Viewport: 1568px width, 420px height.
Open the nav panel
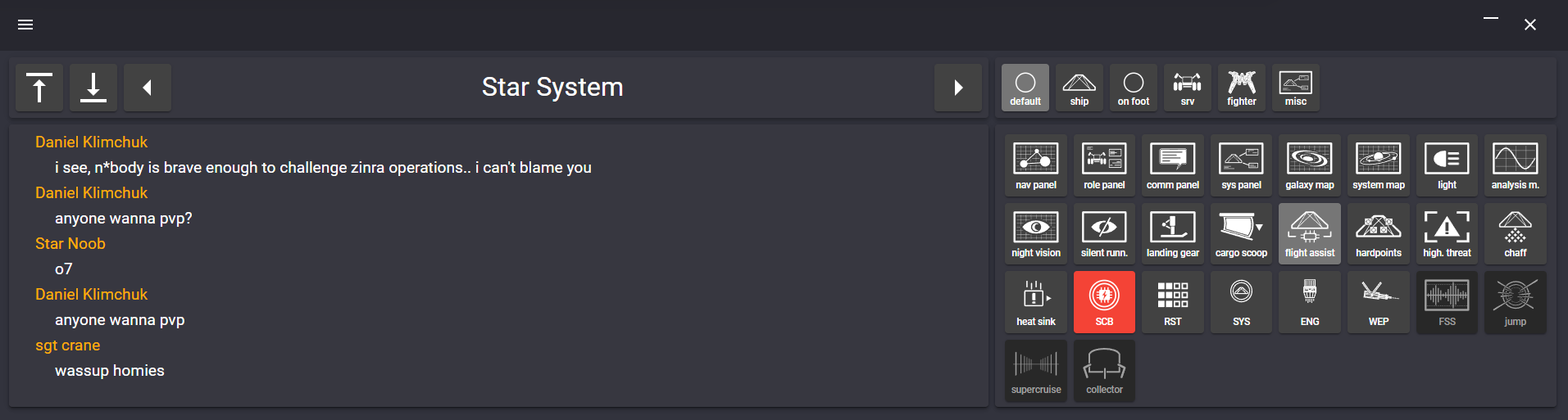tap(1035, 165)
